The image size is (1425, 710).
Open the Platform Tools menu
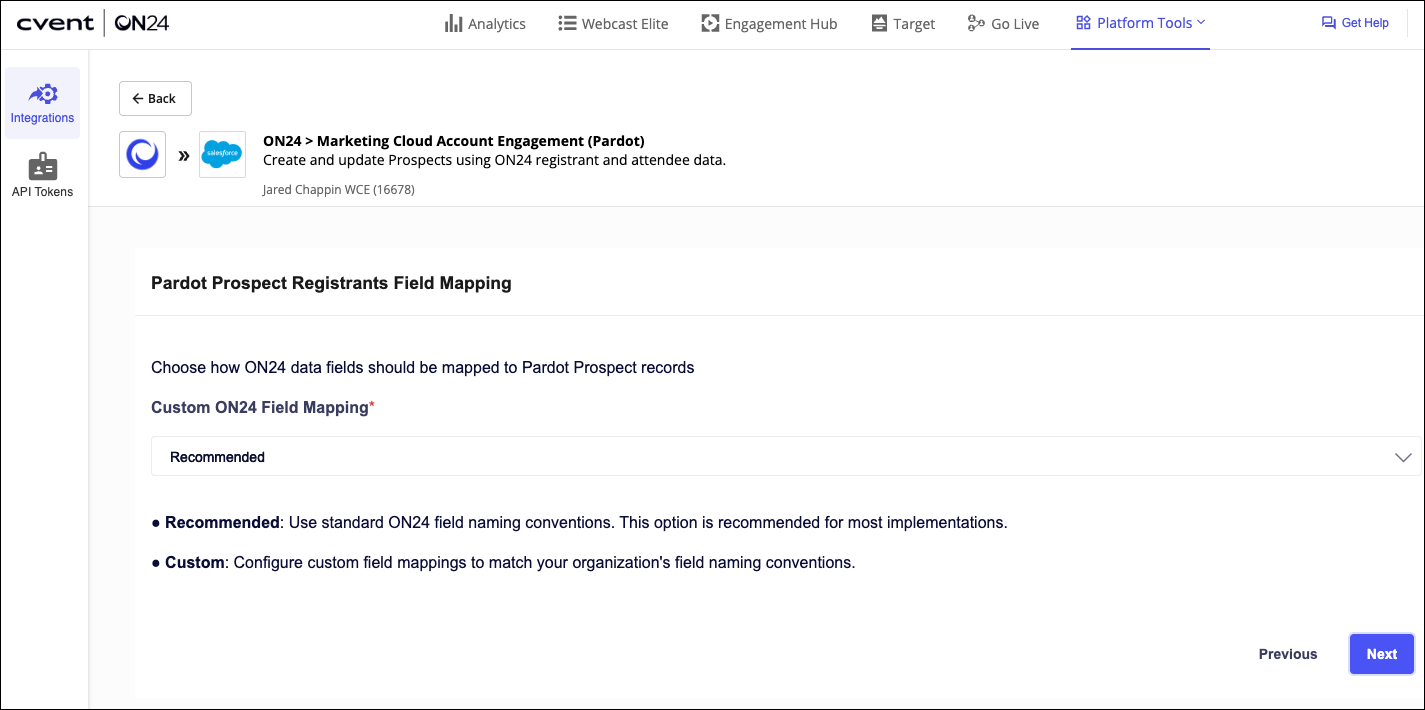click(x=1140, y=23)
